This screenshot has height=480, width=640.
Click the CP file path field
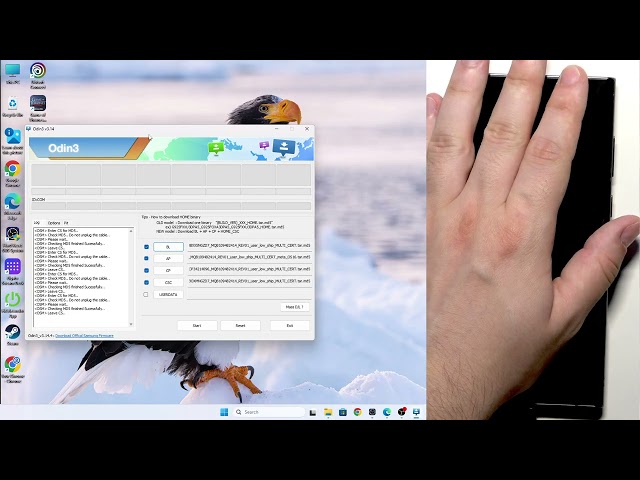[x=249, y=269]
